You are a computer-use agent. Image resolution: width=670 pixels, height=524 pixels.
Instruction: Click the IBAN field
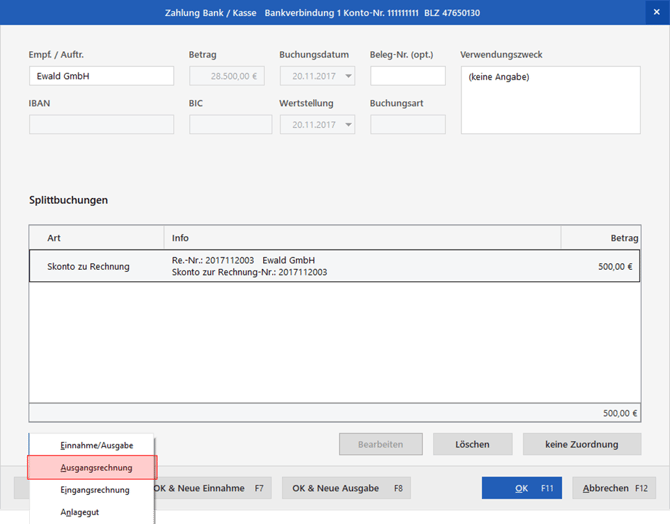tap(101, 125)
